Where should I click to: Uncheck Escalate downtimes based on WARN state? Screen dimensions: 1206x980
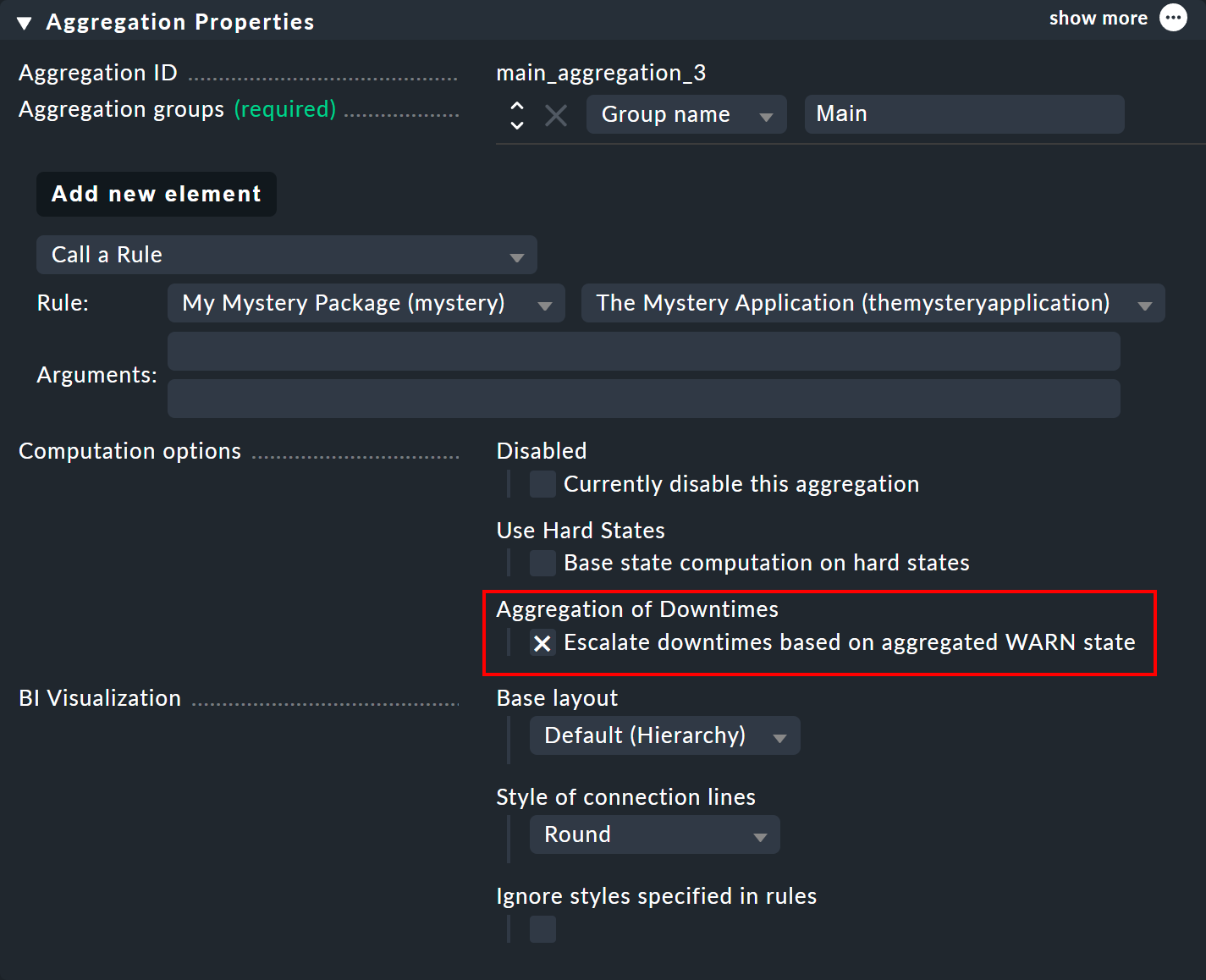tap(542, 643)
